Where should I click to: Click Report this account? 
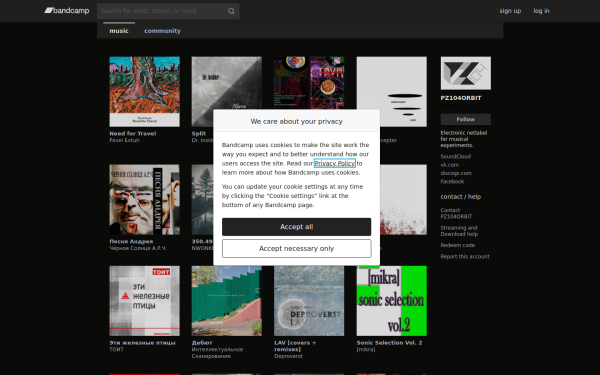pos(465,257)
